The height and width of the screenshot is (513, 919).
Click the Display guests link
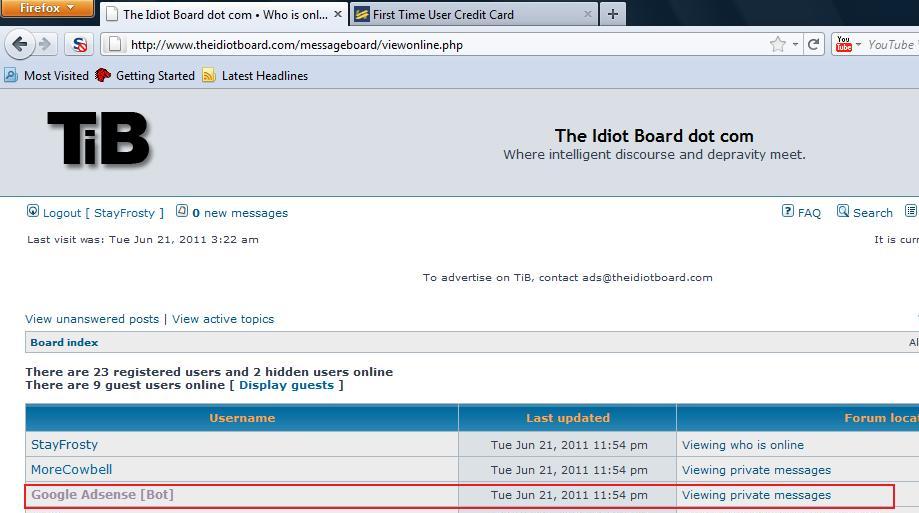point(287,385)
